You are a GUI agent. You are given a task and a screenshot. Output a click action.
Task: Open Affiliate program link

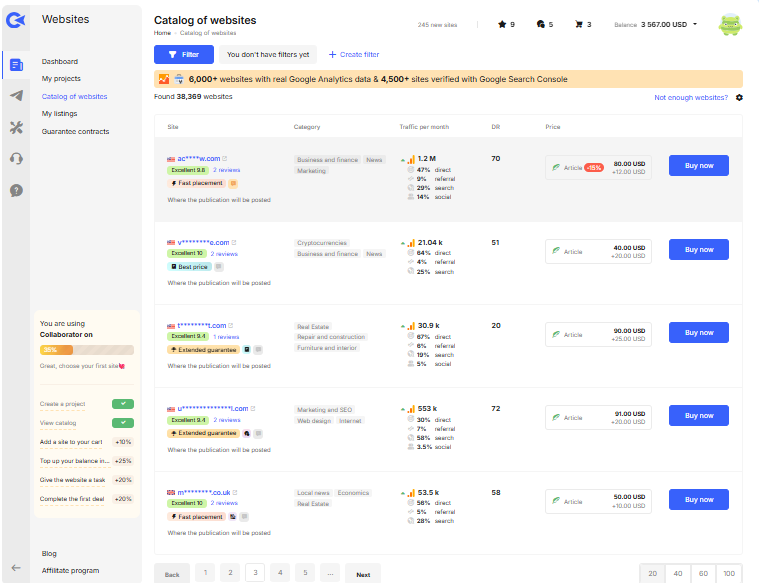click(70, 570)
